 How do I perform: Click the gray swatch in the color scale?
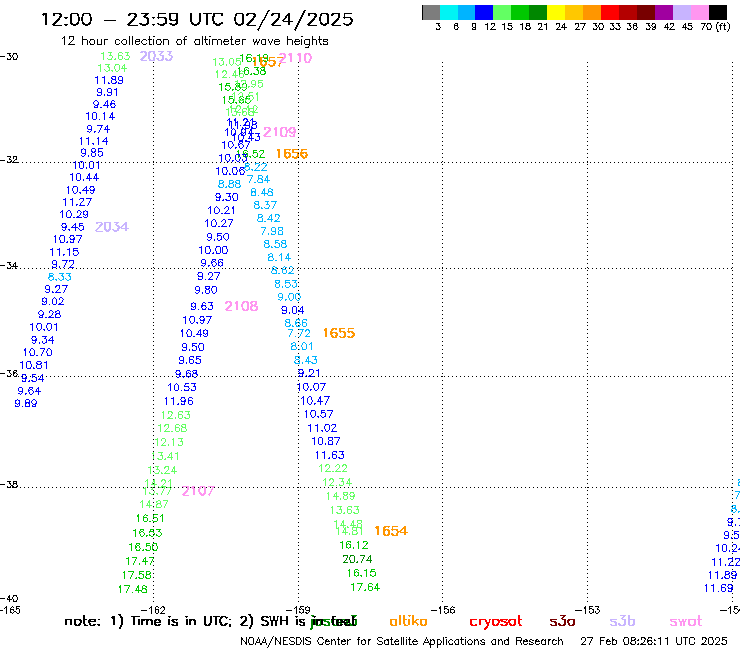[431, 12]
